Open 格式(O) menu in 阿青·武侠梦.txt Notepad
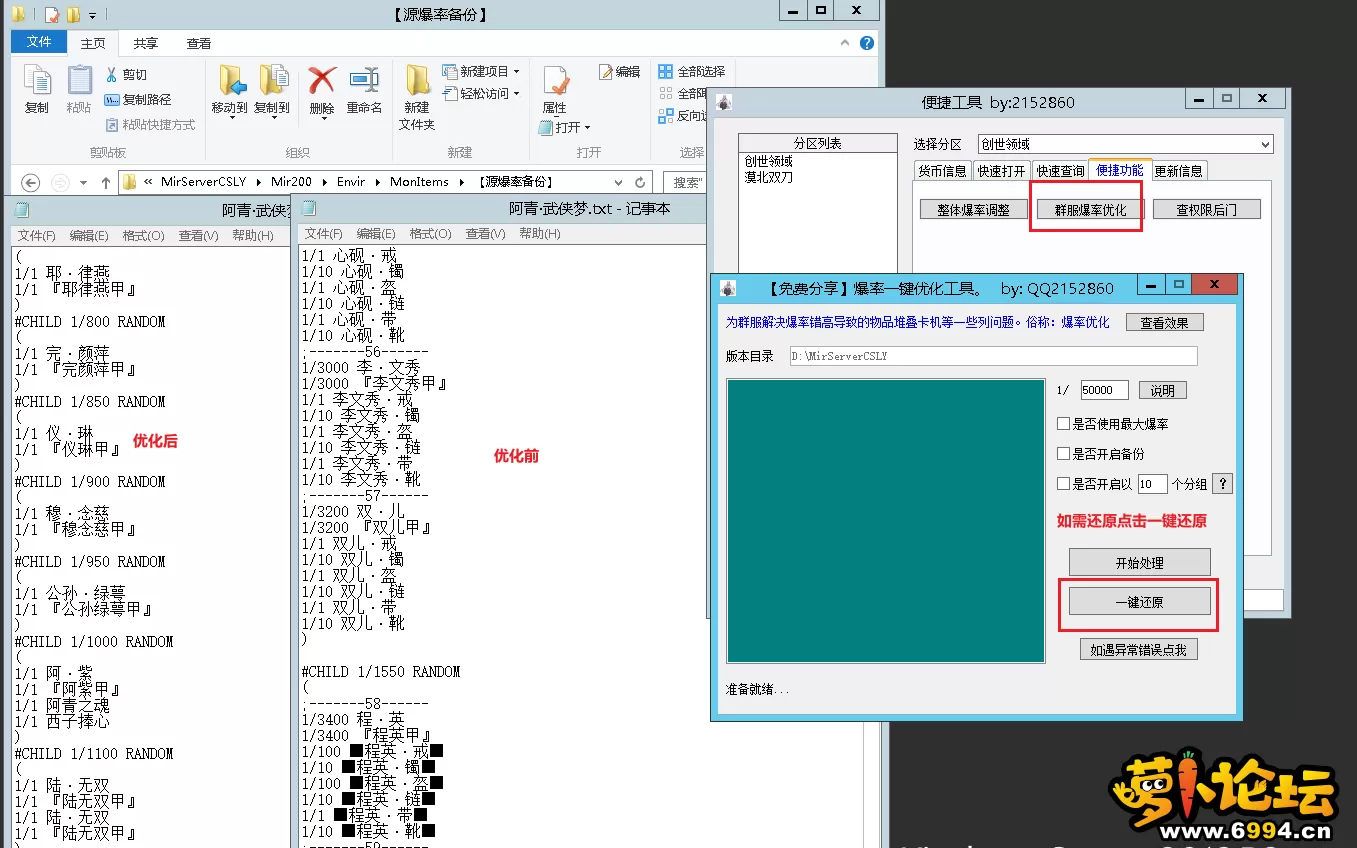This screenshot has width=1357, height=848. 430,234
